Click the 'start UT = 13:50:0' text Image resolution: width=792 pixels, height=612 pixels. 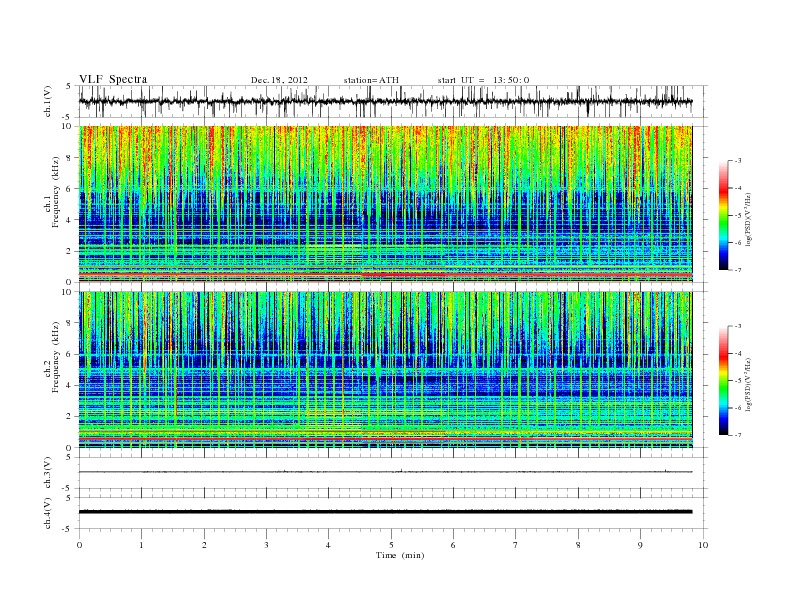(483, 80)
